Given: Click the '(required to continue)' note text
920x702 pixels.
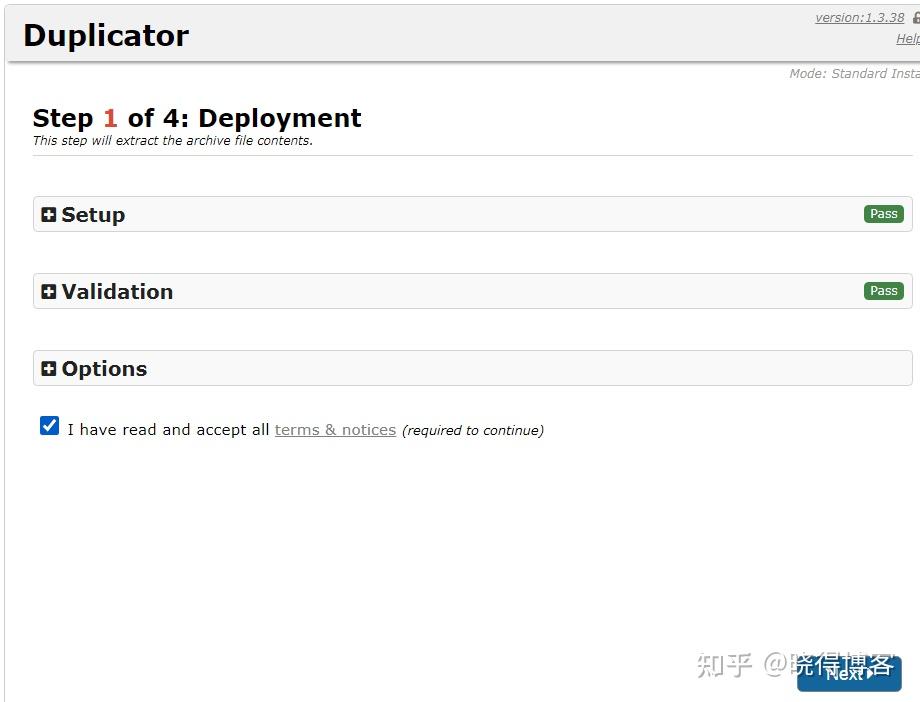Looking at the screenshot, I should pos(473,430).
